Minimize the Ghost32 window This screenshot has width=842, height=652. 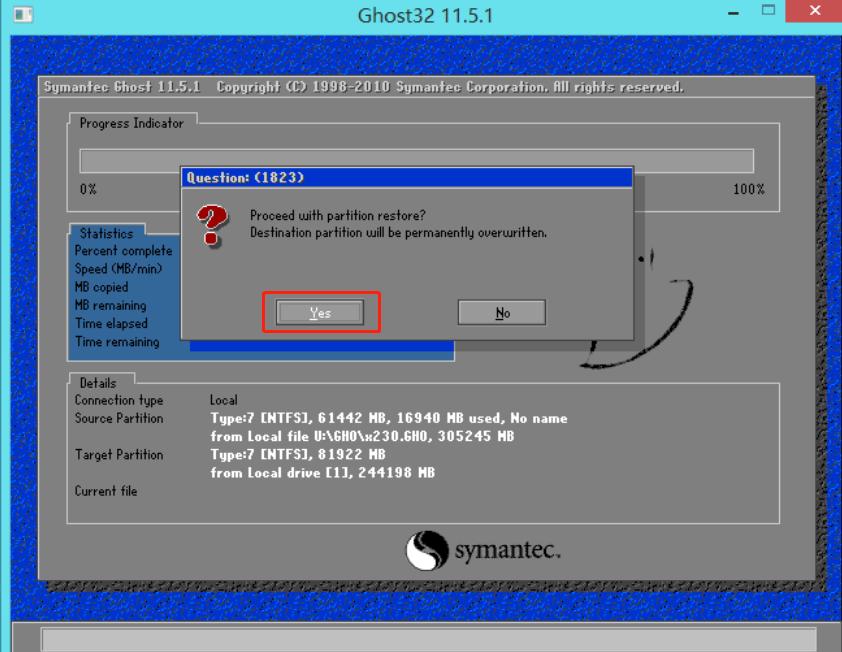pos(733,12)
